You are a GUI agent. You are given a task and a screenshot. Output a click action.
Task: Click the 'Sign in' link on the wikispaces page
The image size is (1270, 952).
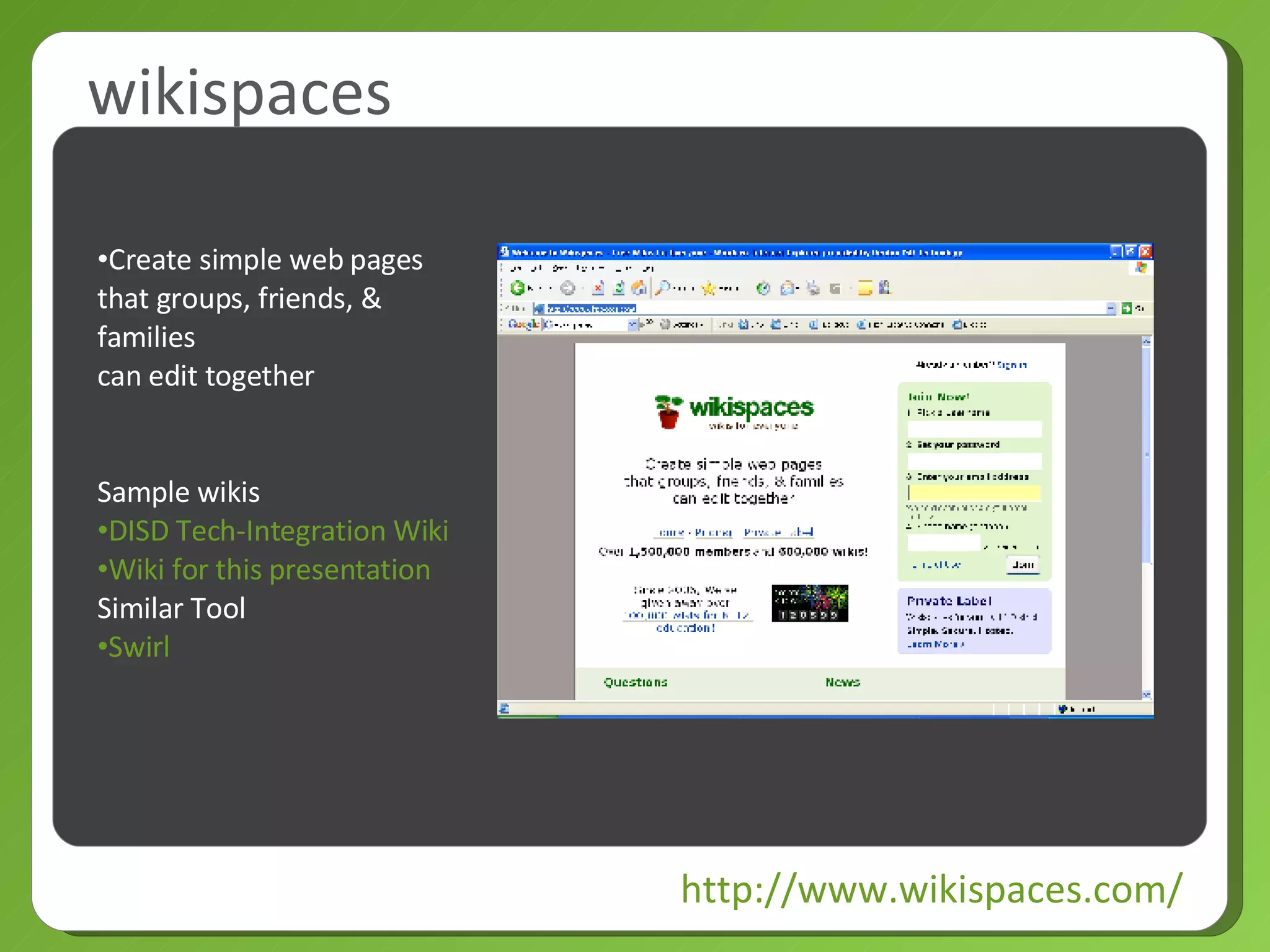point(1012,365)
